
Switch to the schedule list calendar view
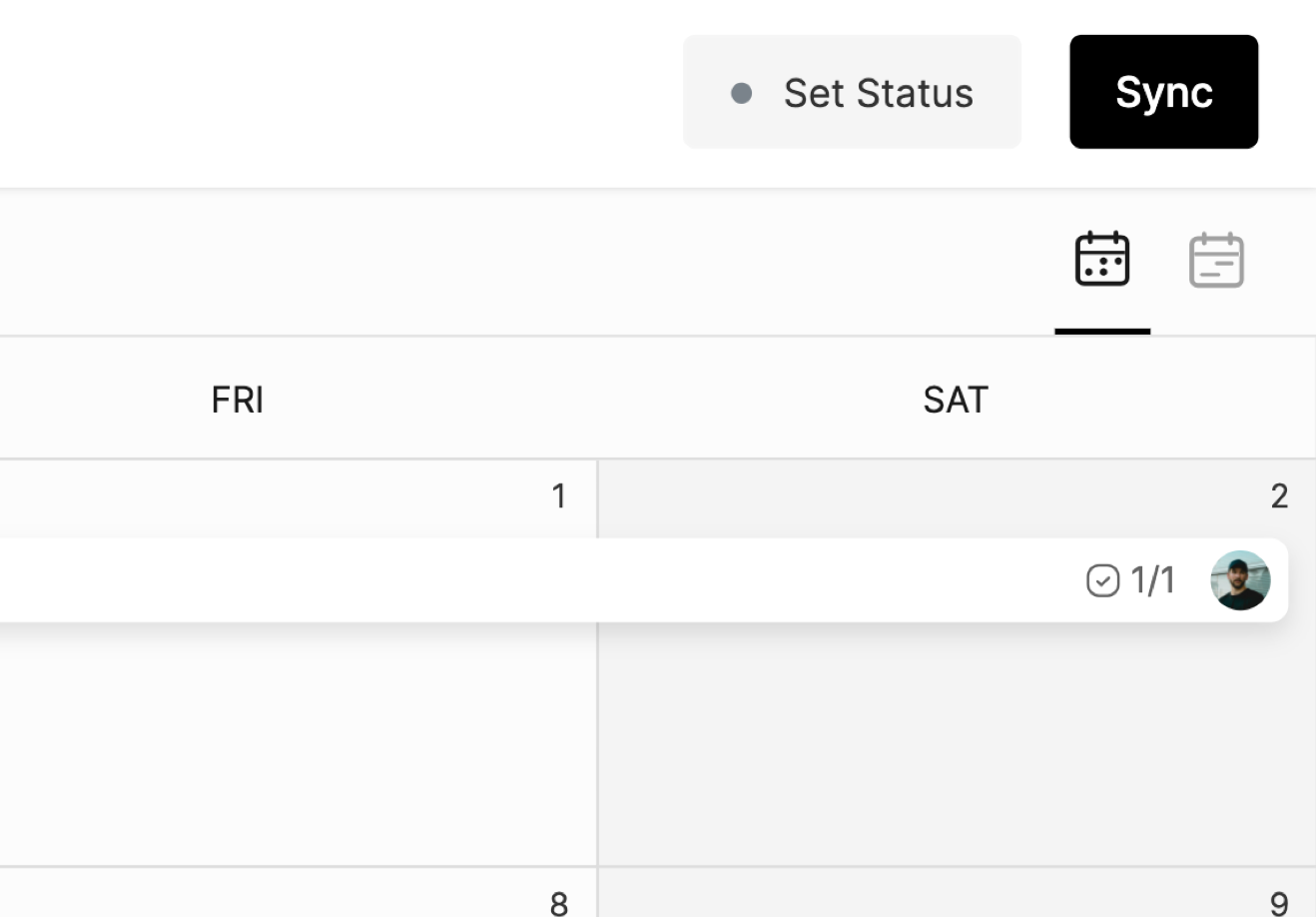[x=1215, y=260]
